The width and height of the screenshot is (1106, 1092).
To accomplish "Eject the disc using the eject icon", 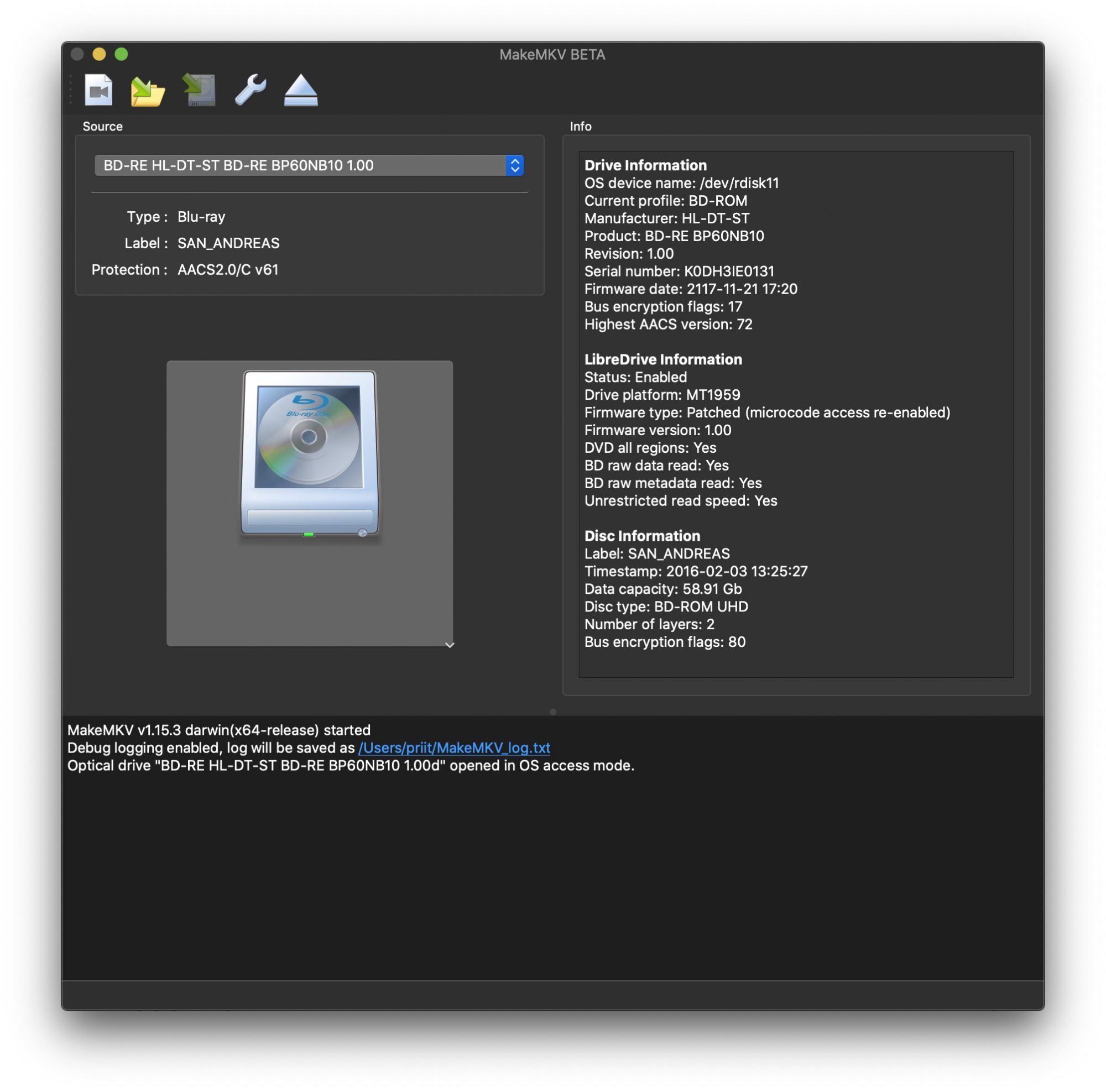I will point(300,92).
